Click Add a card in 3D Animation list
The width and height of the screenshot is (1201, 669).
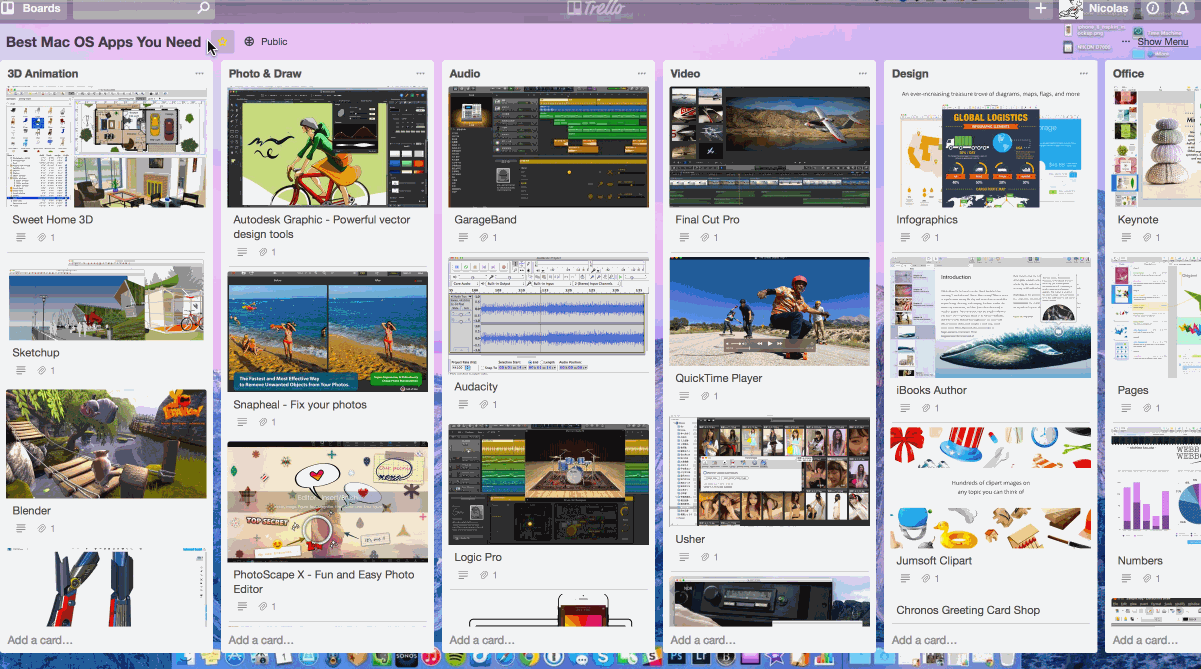pyautogui.click(x=40, y=640)
